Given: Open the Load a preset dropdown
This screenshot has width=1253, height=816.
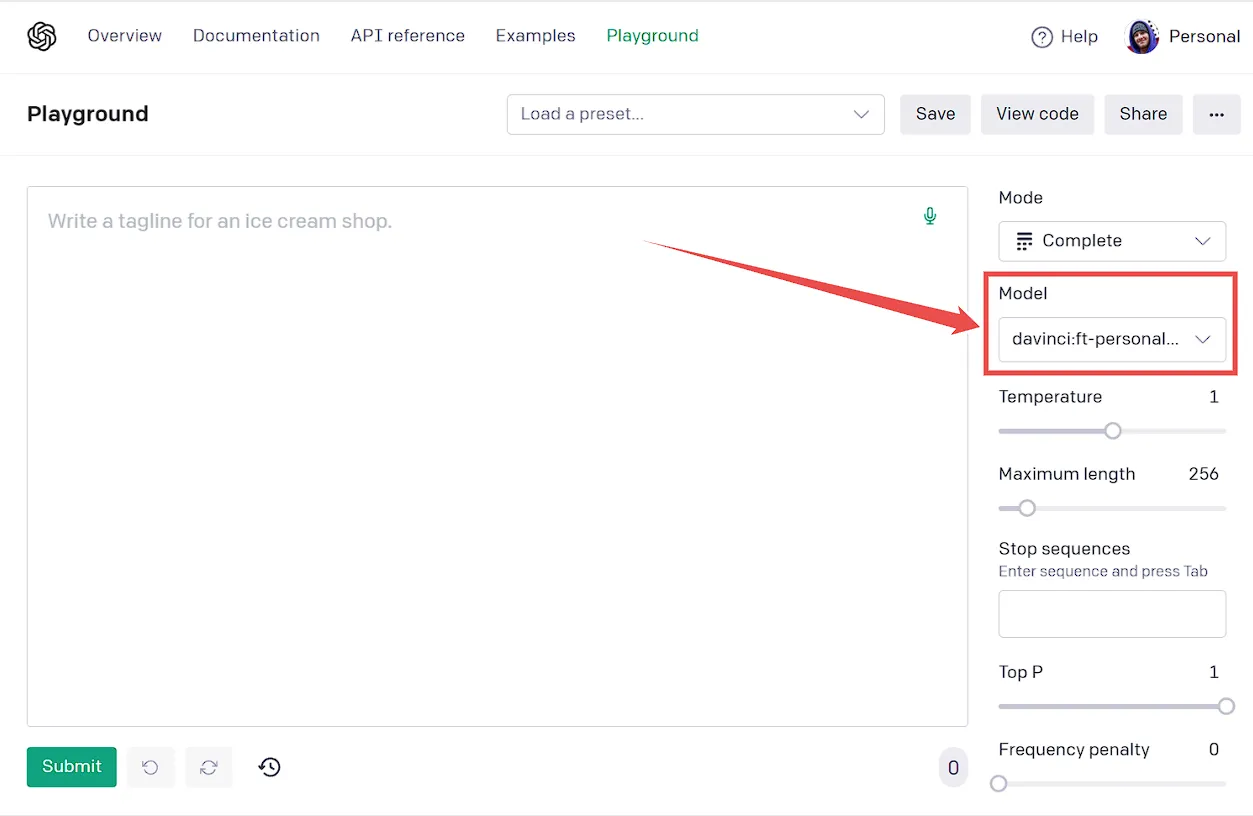Looking at the screenshot, I should coord(696,114).
